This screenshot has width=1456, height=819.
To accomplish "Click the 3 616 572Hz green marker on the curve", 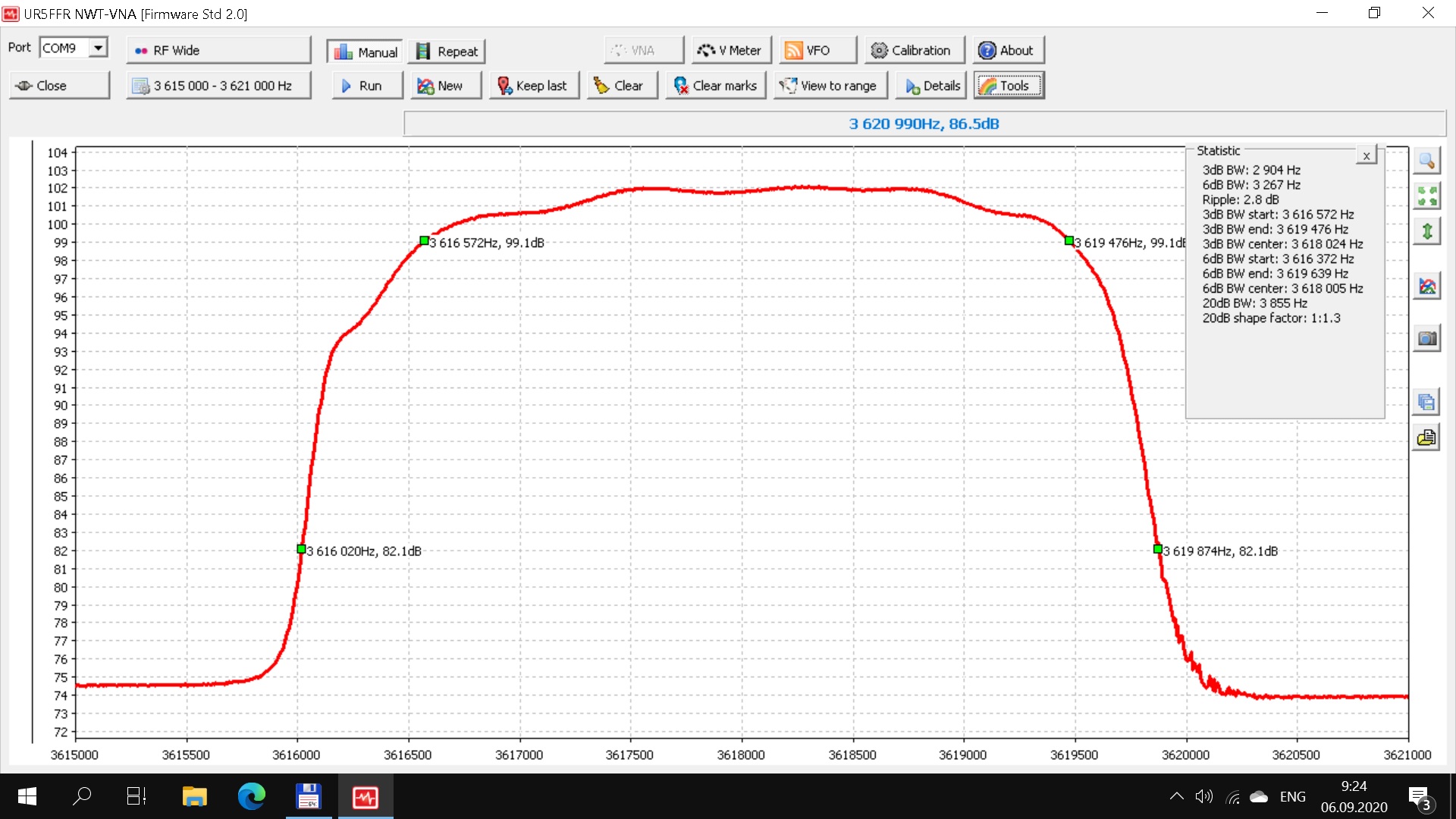I will tap(425, 241).
